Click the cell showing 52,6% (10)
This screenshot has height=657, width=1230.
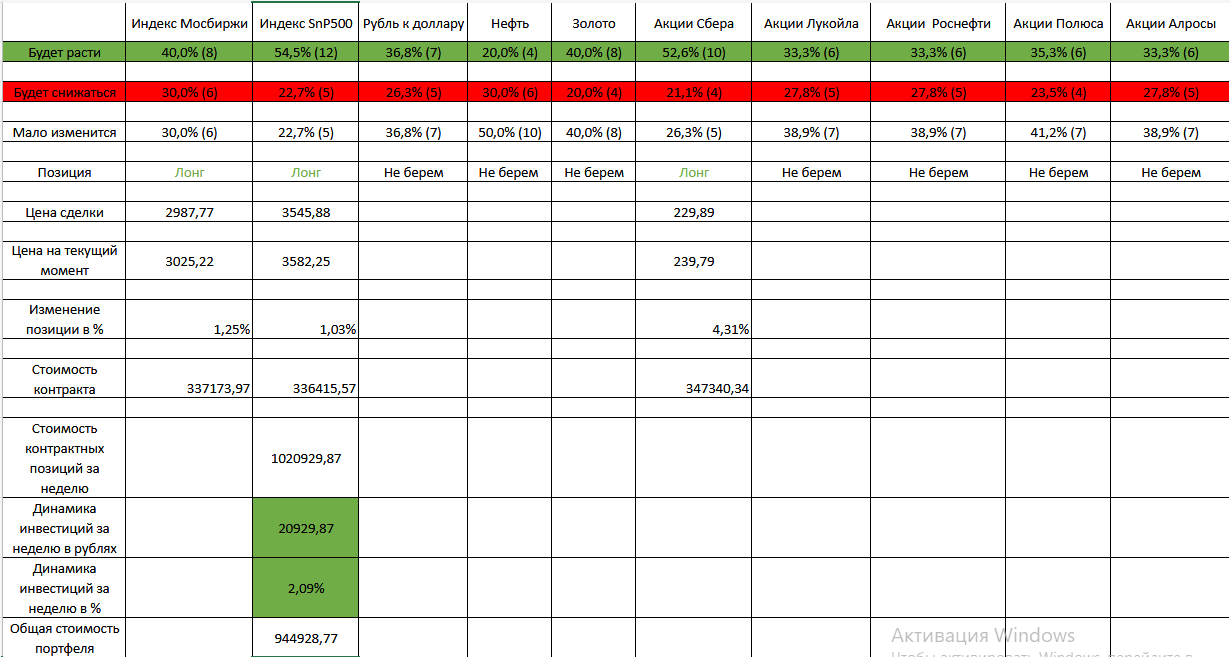(x=693, y=52)
